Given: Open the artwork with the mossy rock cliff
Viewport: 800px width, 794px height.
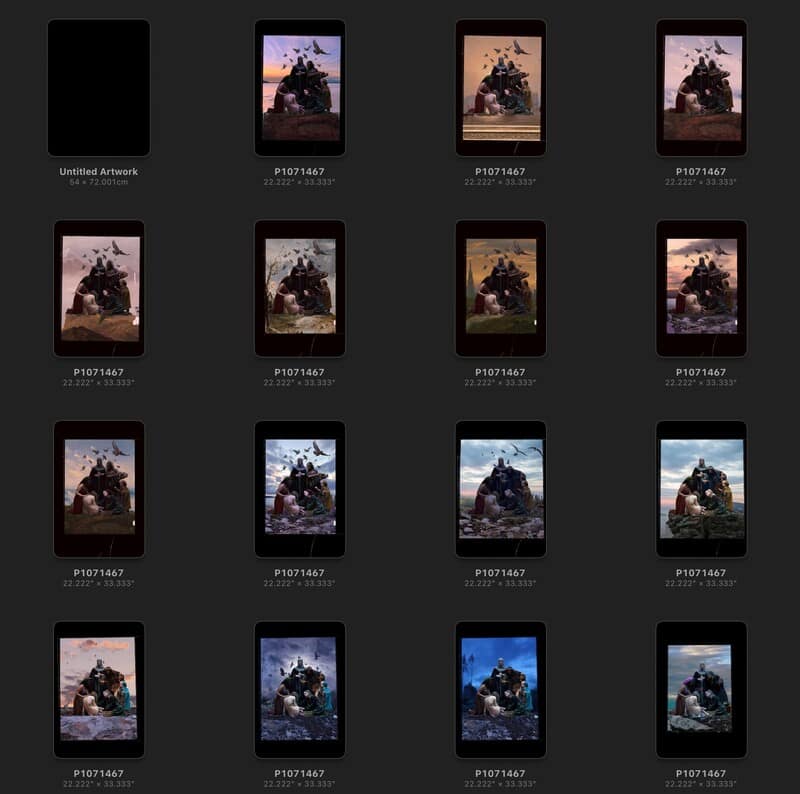Looking at the screenshot, I should pos(702,489).
